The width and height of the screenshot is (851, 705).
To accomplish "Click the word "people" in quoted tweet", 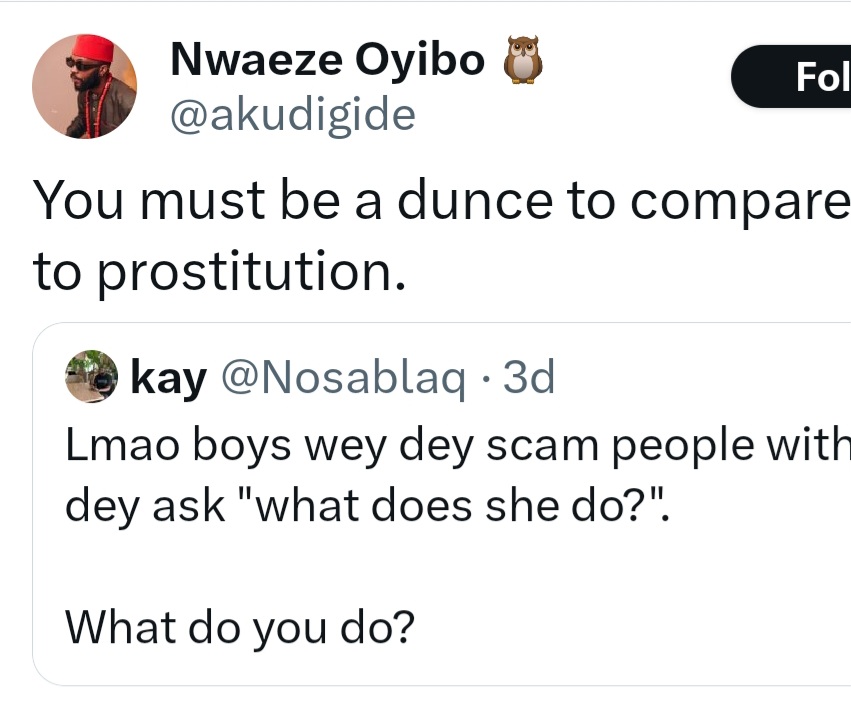I will [670, 445].
